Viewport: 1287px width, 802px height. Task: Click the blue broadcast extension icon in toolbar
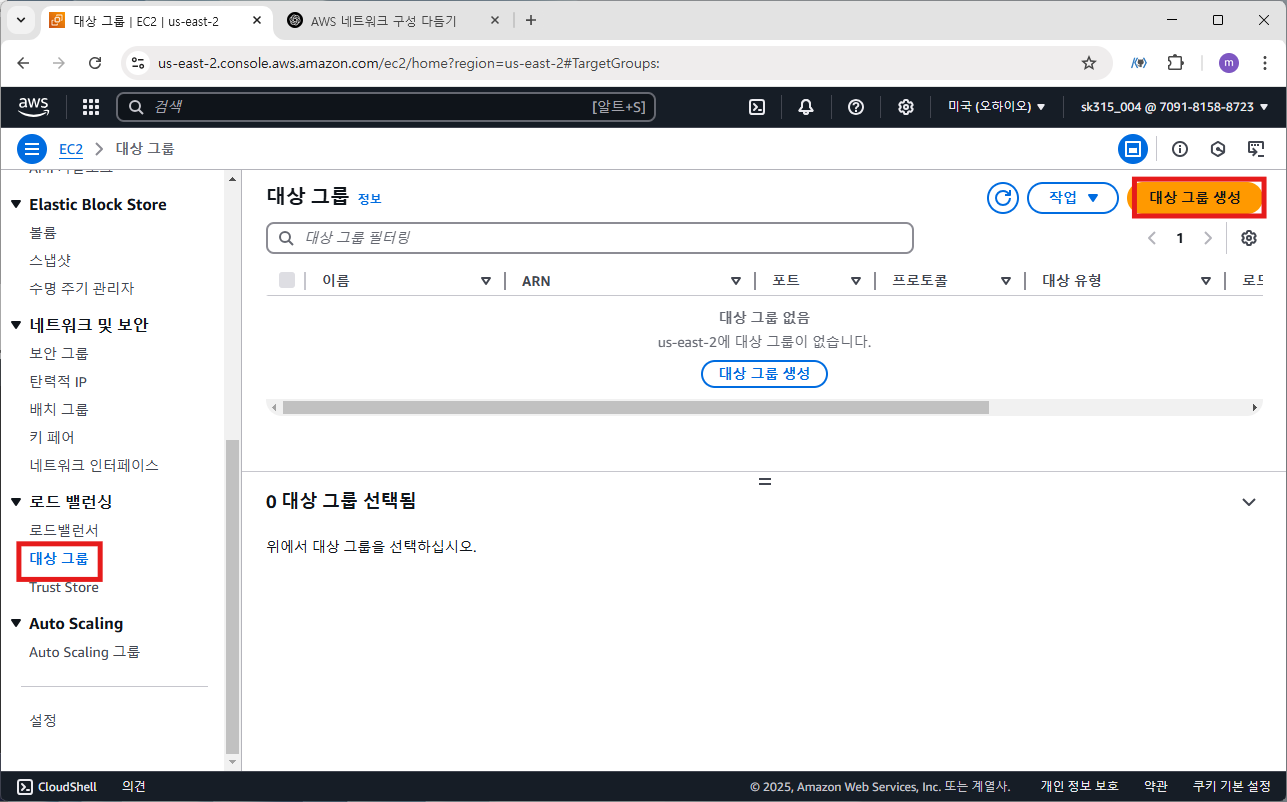click(x=1139, y=63)
